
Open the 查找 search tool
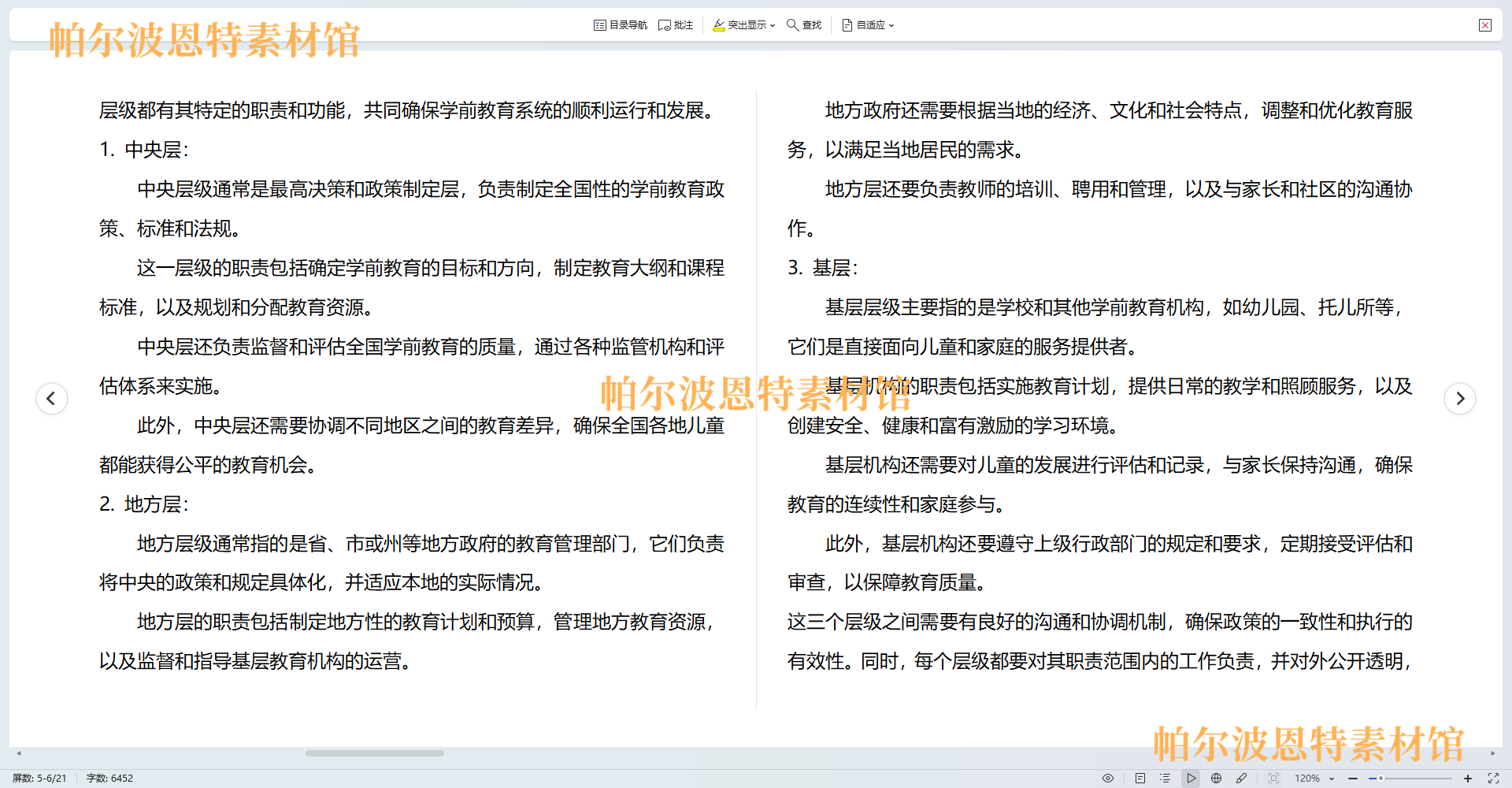pyautogui.click(x=804, y=25)
